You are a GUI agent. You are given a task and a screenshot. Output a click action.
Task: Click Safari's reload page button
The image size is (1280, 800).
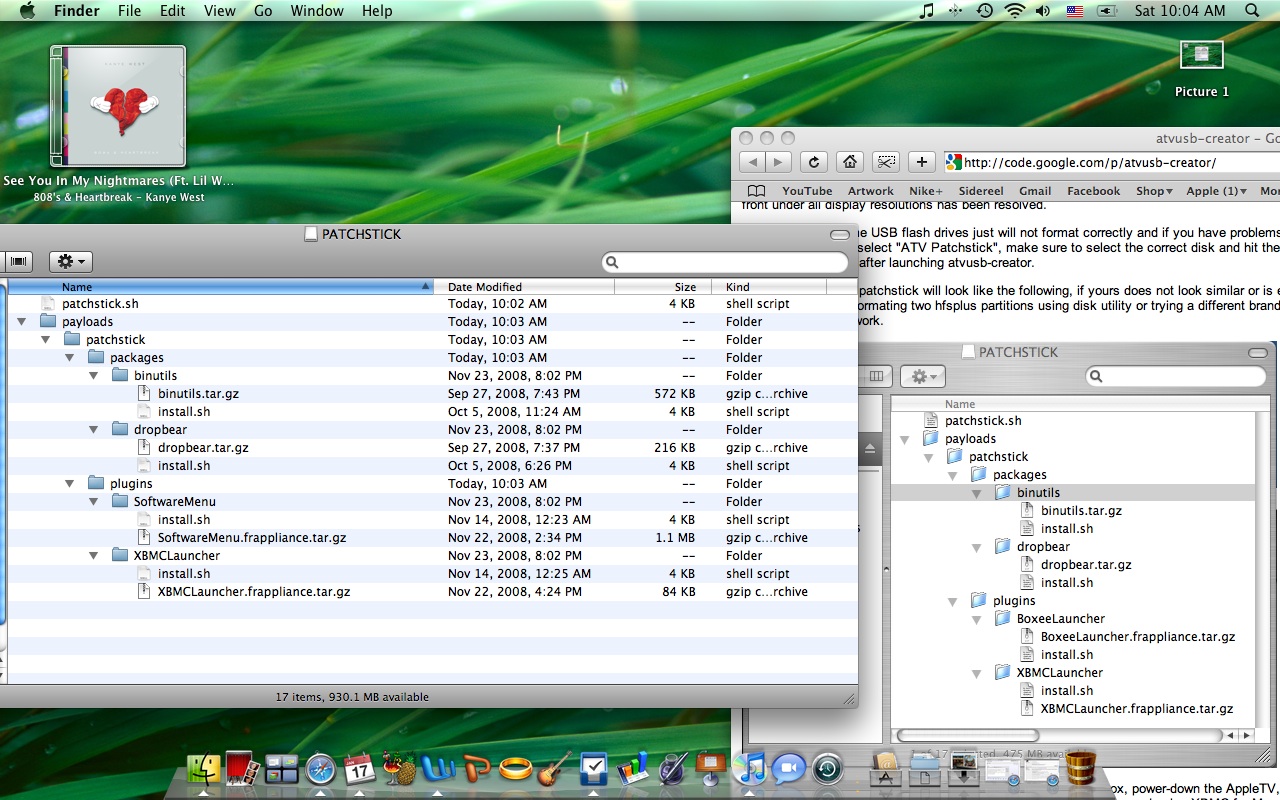tap(814, 162)
